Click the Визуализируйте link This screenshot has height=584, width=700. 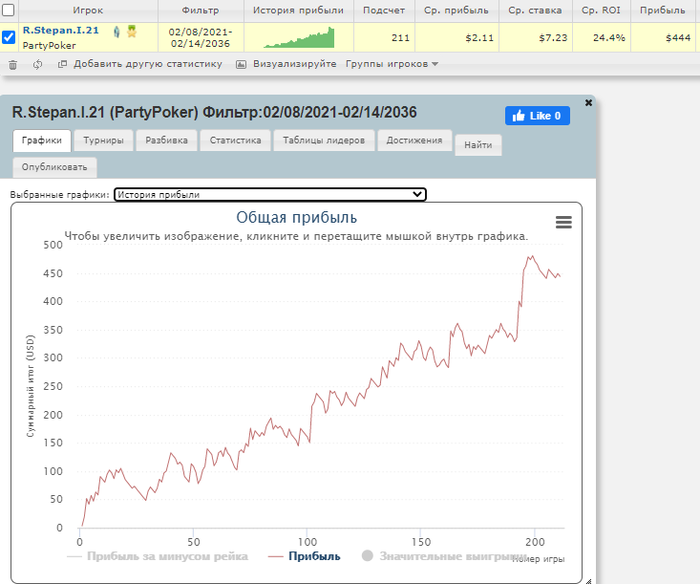pos(295,64)
